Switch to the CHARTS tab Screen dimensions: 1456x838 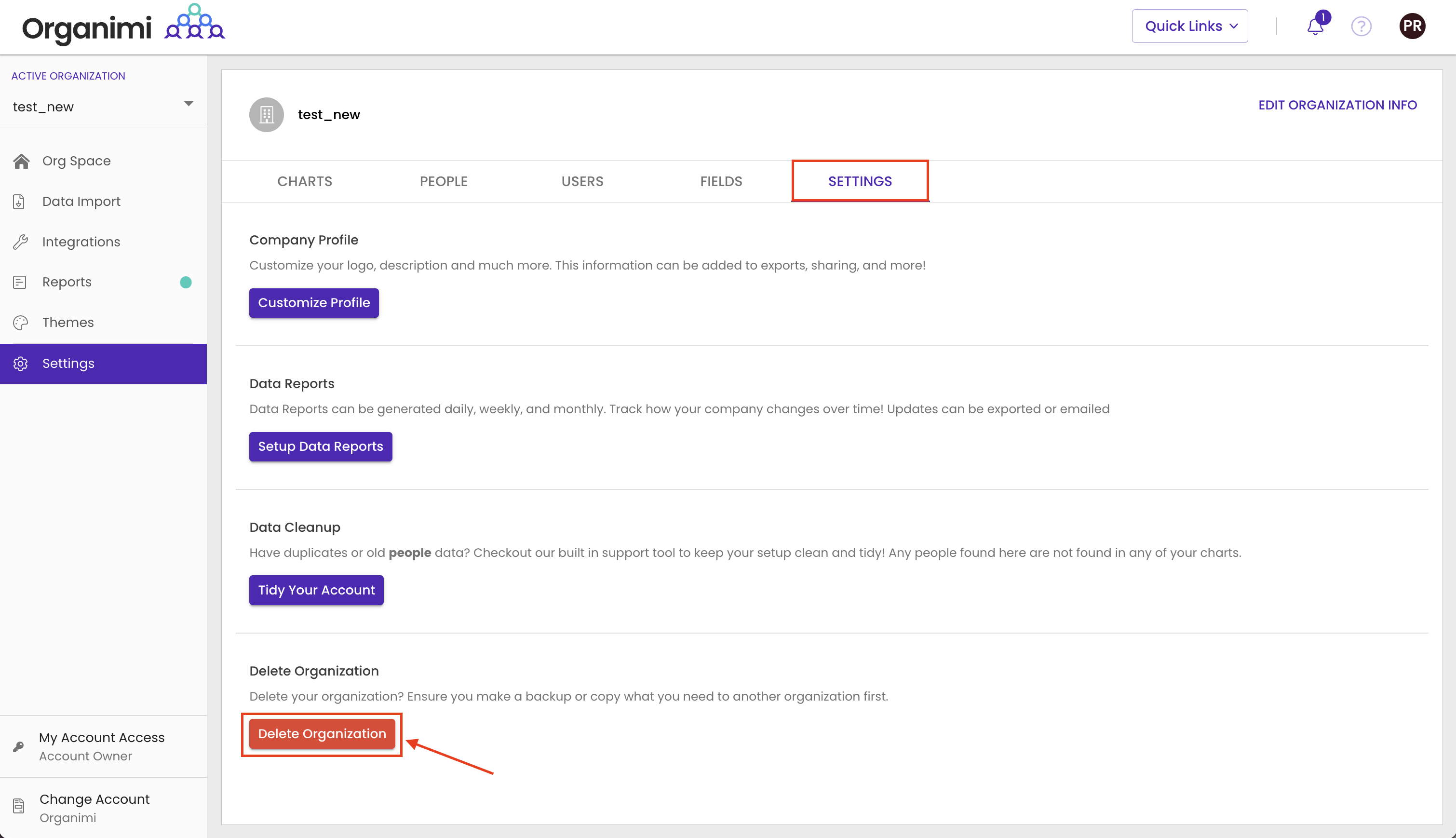(304, 181)
